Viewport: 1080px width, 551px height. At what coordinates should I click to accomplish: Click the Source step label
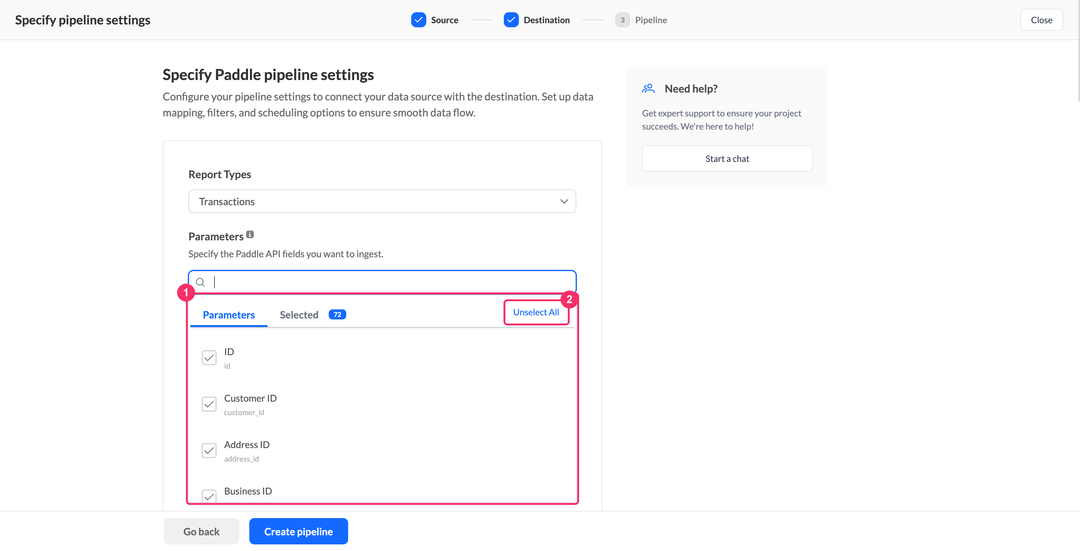coord(444,20)
